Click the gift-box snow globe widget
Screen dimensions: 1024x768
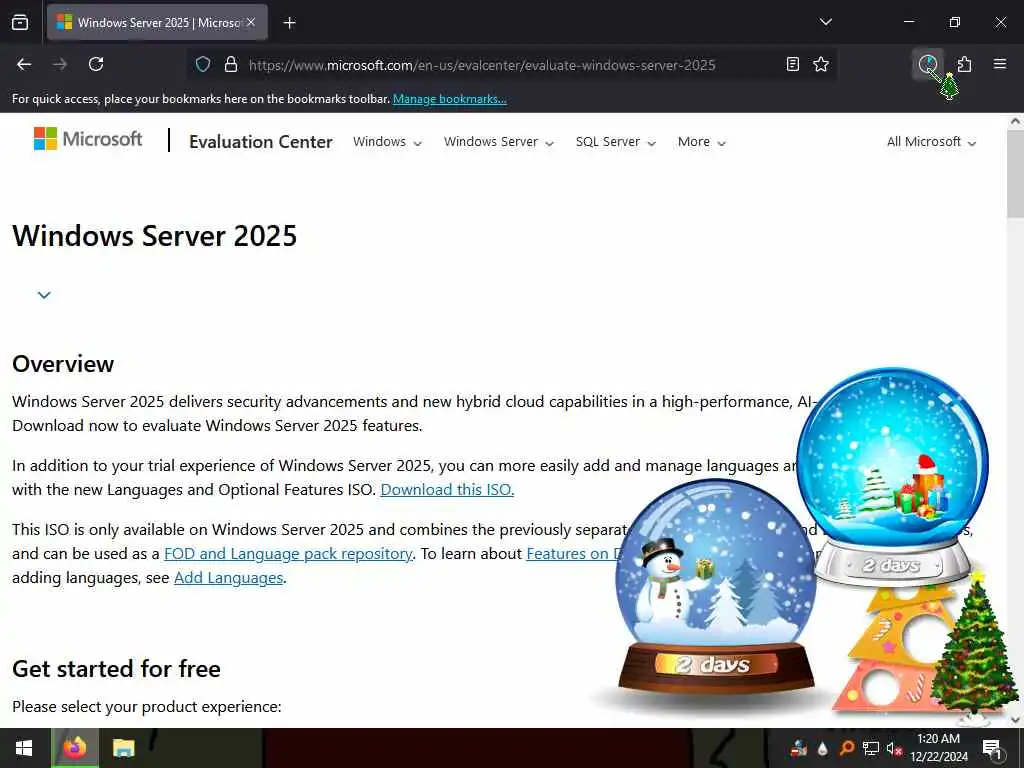coord(892,477)
